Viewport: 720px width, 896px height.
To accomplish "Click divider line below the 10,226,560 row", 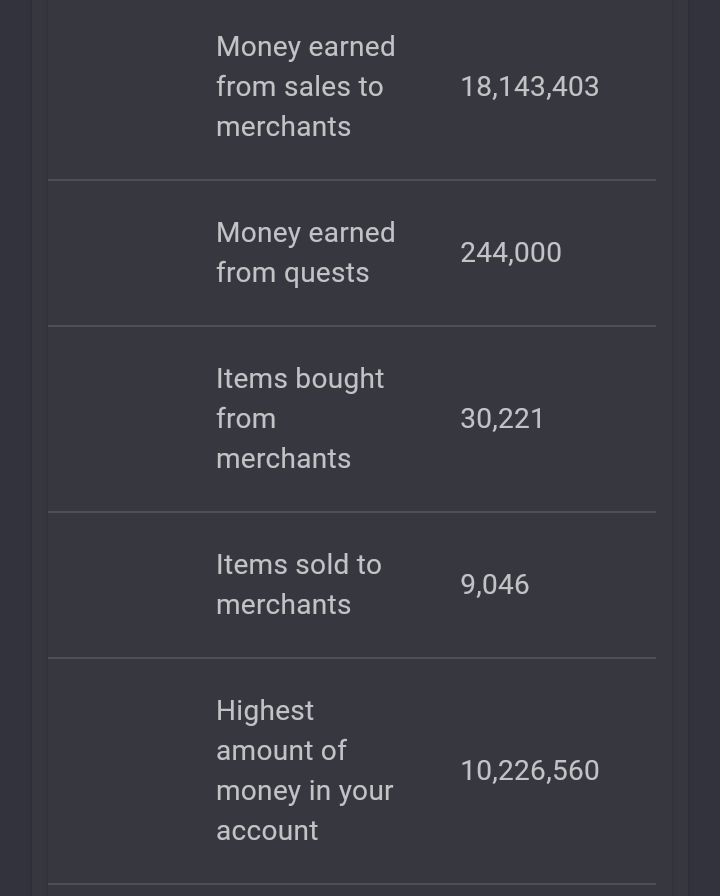I will tap(352, 884).
